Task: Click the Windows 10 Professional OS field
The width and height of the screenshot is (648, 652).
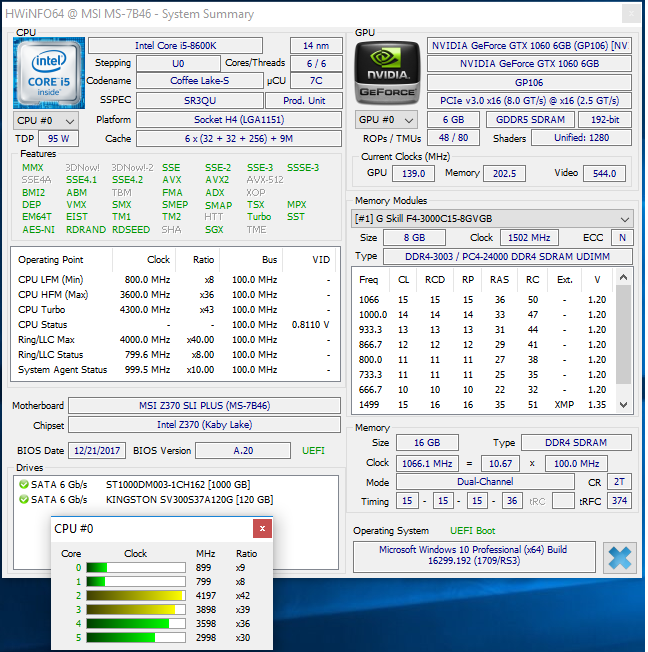Action: (474, 556)
